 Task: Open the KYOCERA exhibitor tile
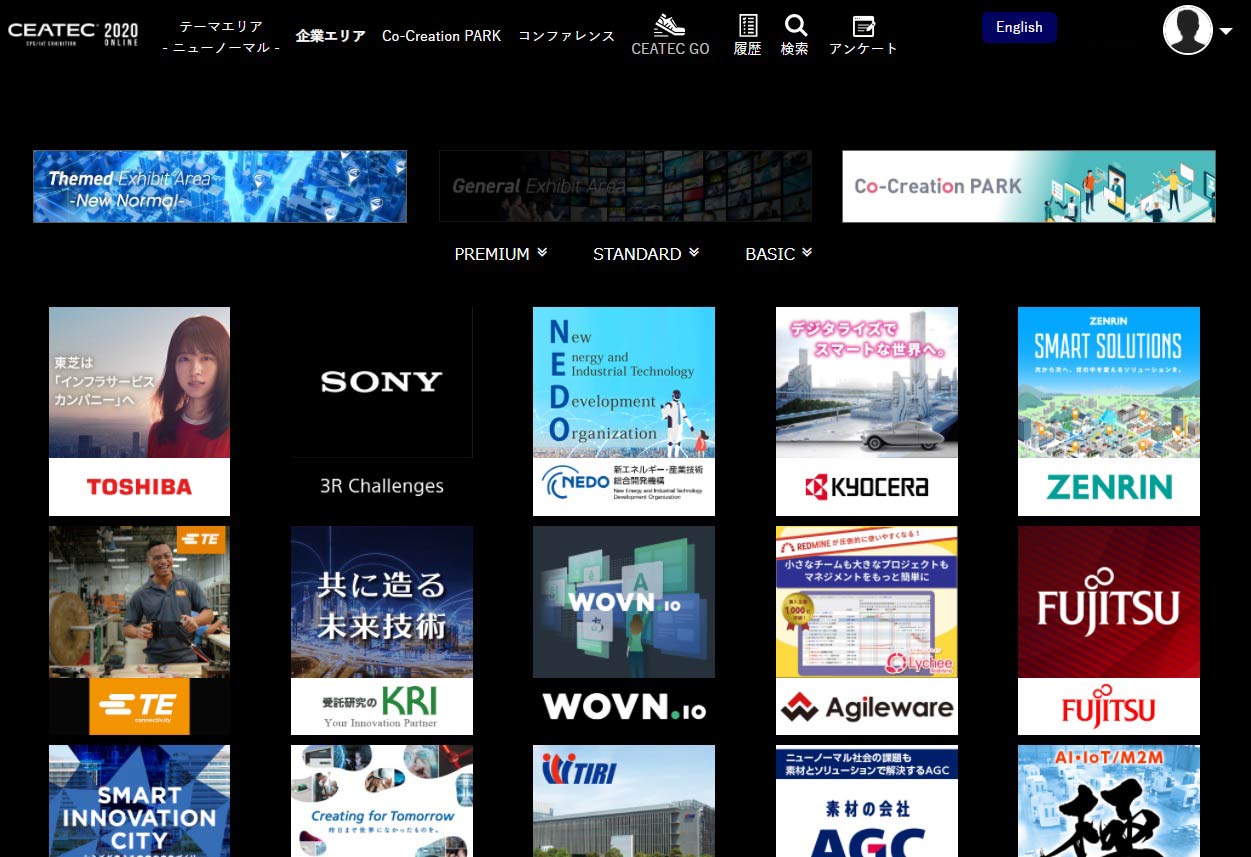pyautogui.click(x=867, y=411)
